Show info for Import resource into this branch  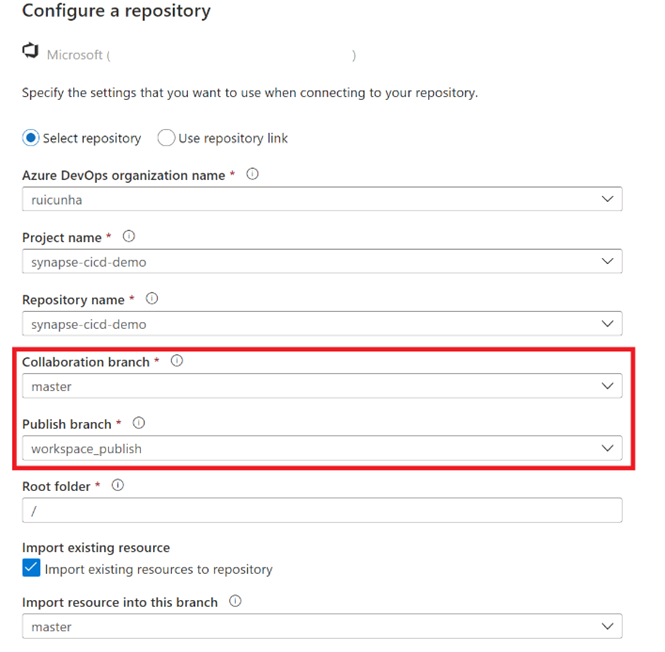pyautogui.click(x=235, y=601)
